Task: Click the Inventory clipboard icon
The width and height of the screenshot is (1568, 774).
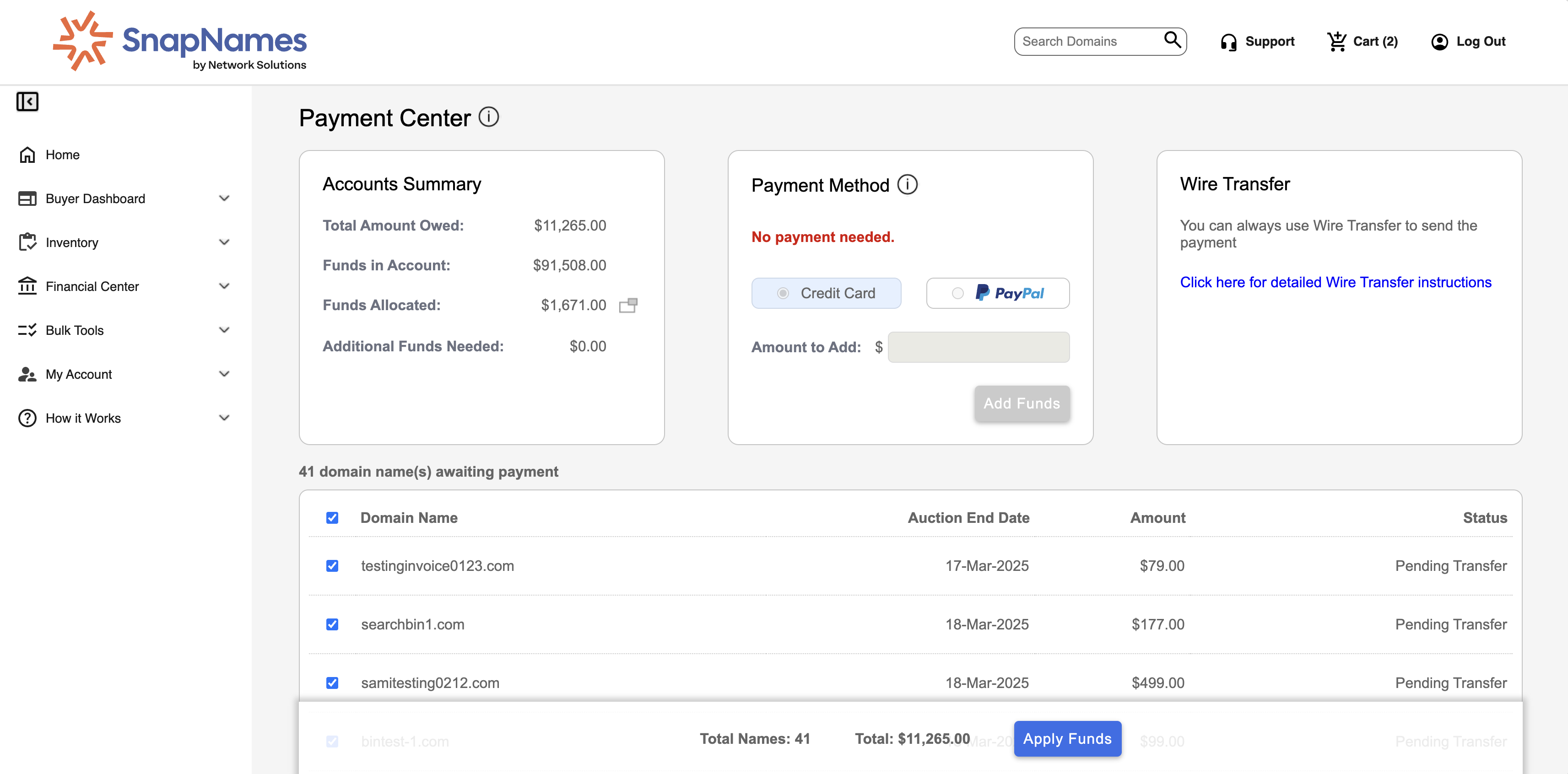Action: point(27,242)
